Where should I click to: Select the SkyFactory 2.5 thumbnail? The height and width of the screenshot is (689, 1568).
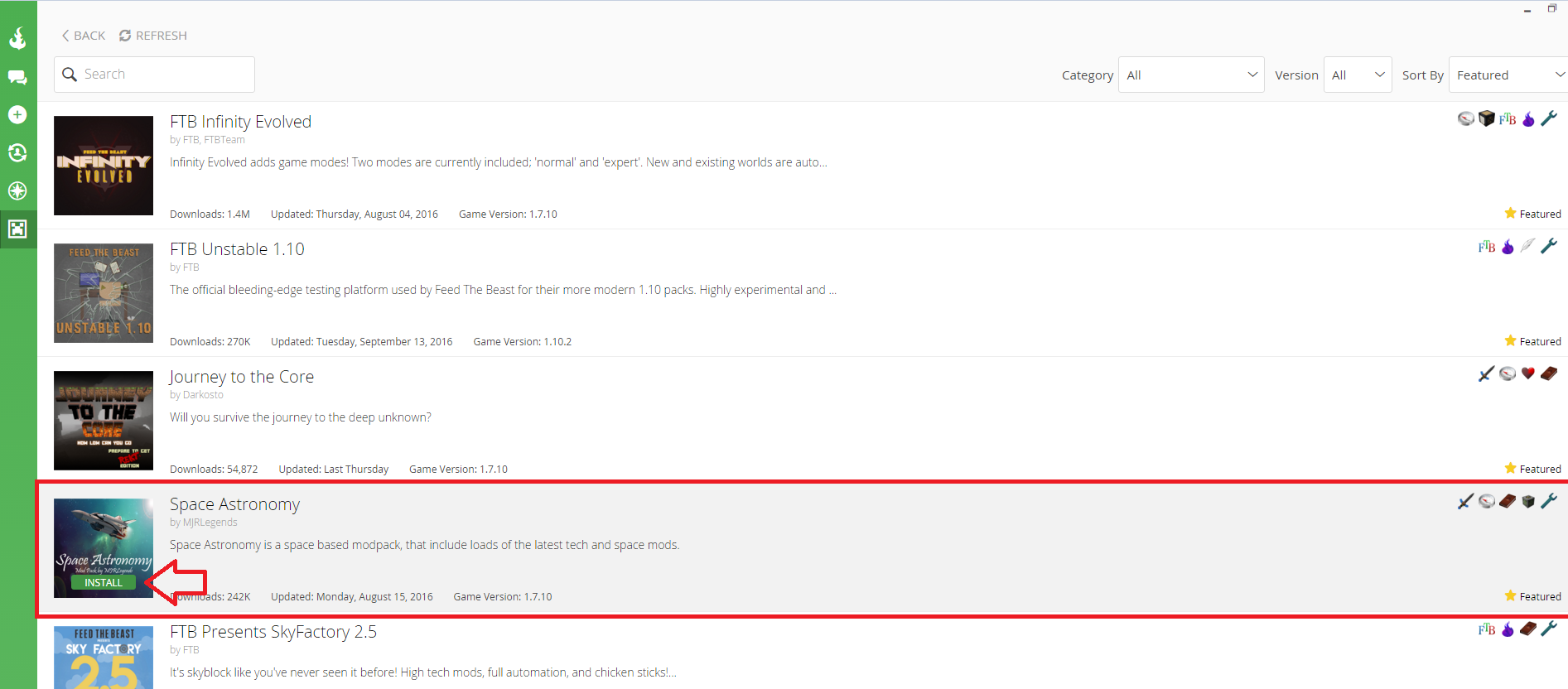pyautogui.click(x=104, y=658)
